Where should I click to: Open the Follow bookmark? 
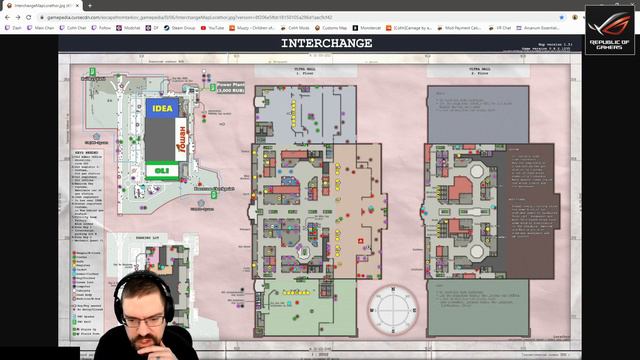pos(102,28)
